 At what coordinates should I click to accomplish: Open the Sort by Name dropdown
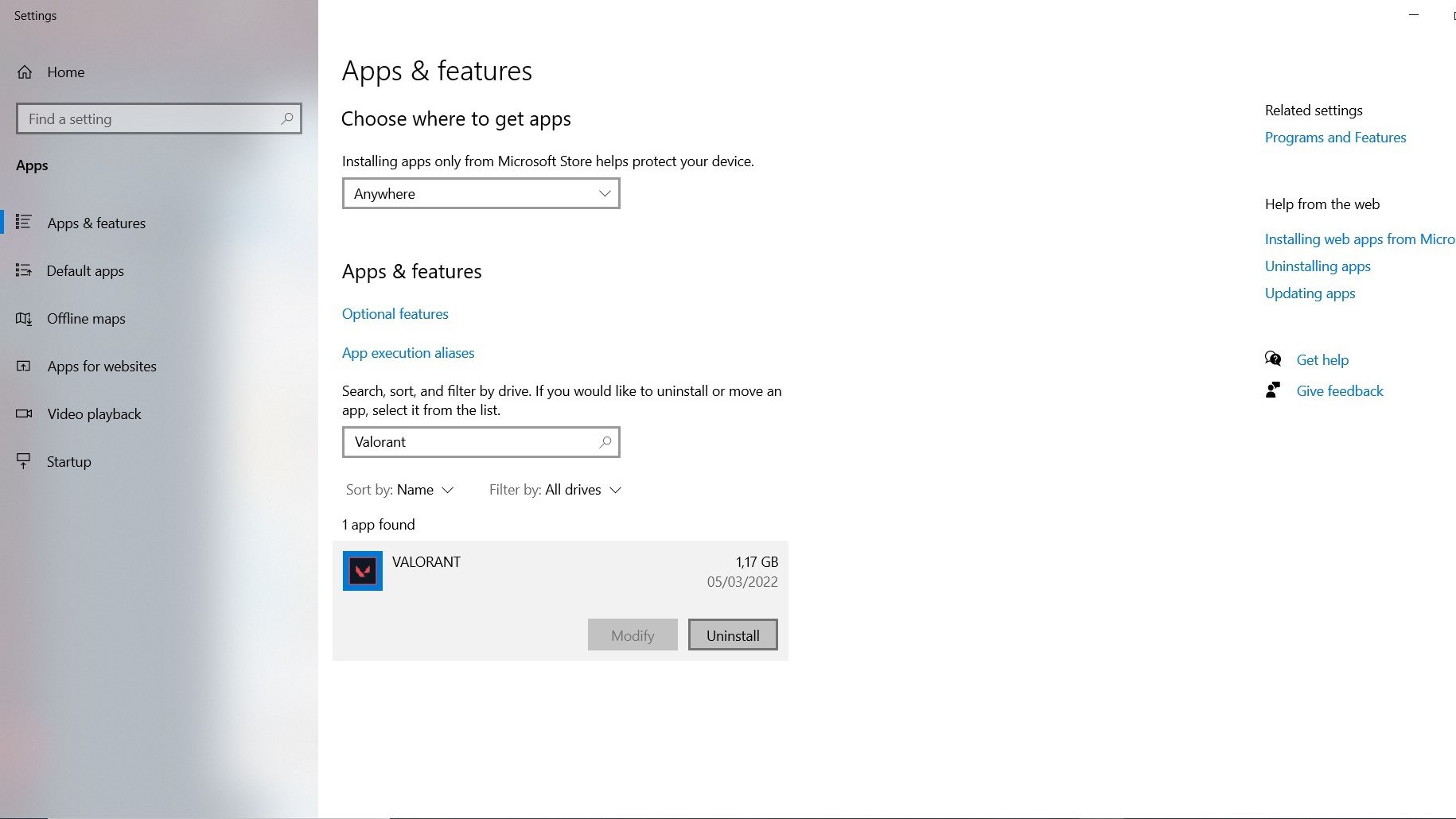pyautogui.click(x=400, y=490)
